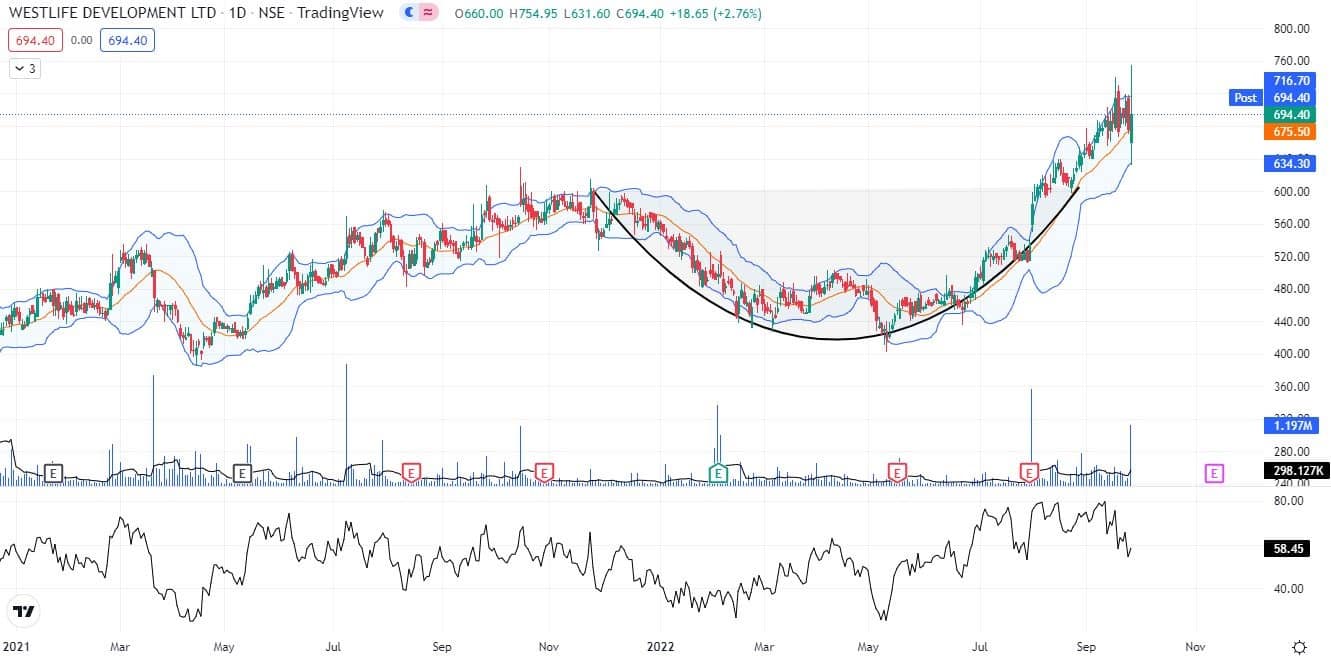The width and height of the screenshot is (1331, 659).
Task: Click the pink approximately-equal data icon
Action: pyautogui.click(x=428, y=14)
